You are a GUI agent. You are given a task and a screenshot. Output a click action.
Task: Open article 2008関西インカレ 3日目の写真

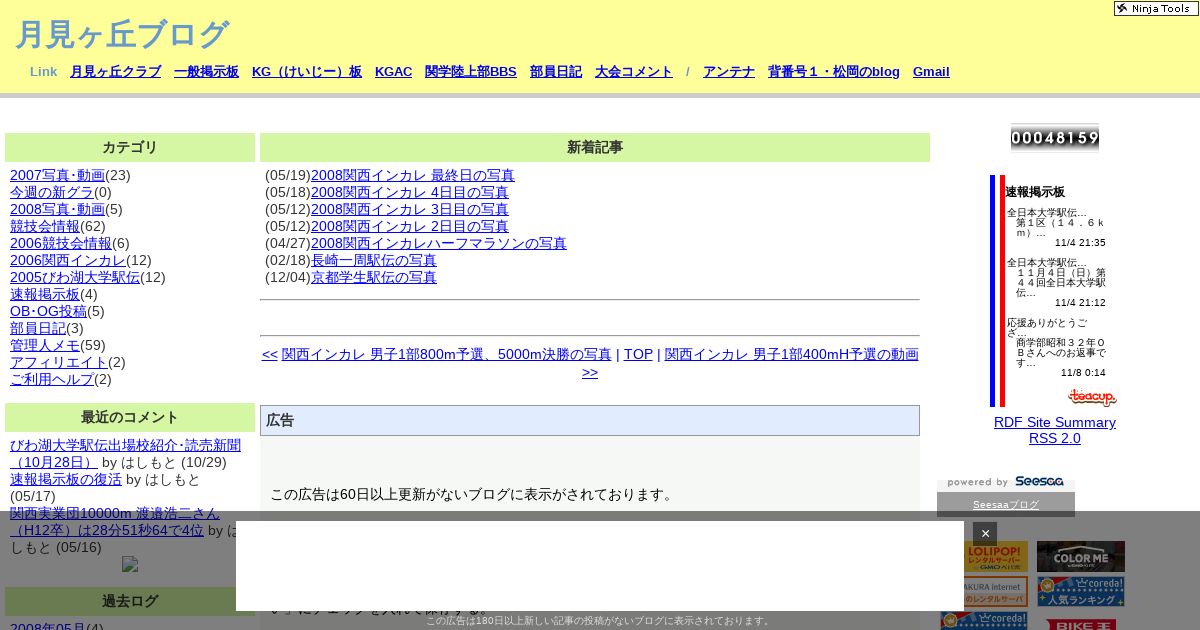coord(410,209)
